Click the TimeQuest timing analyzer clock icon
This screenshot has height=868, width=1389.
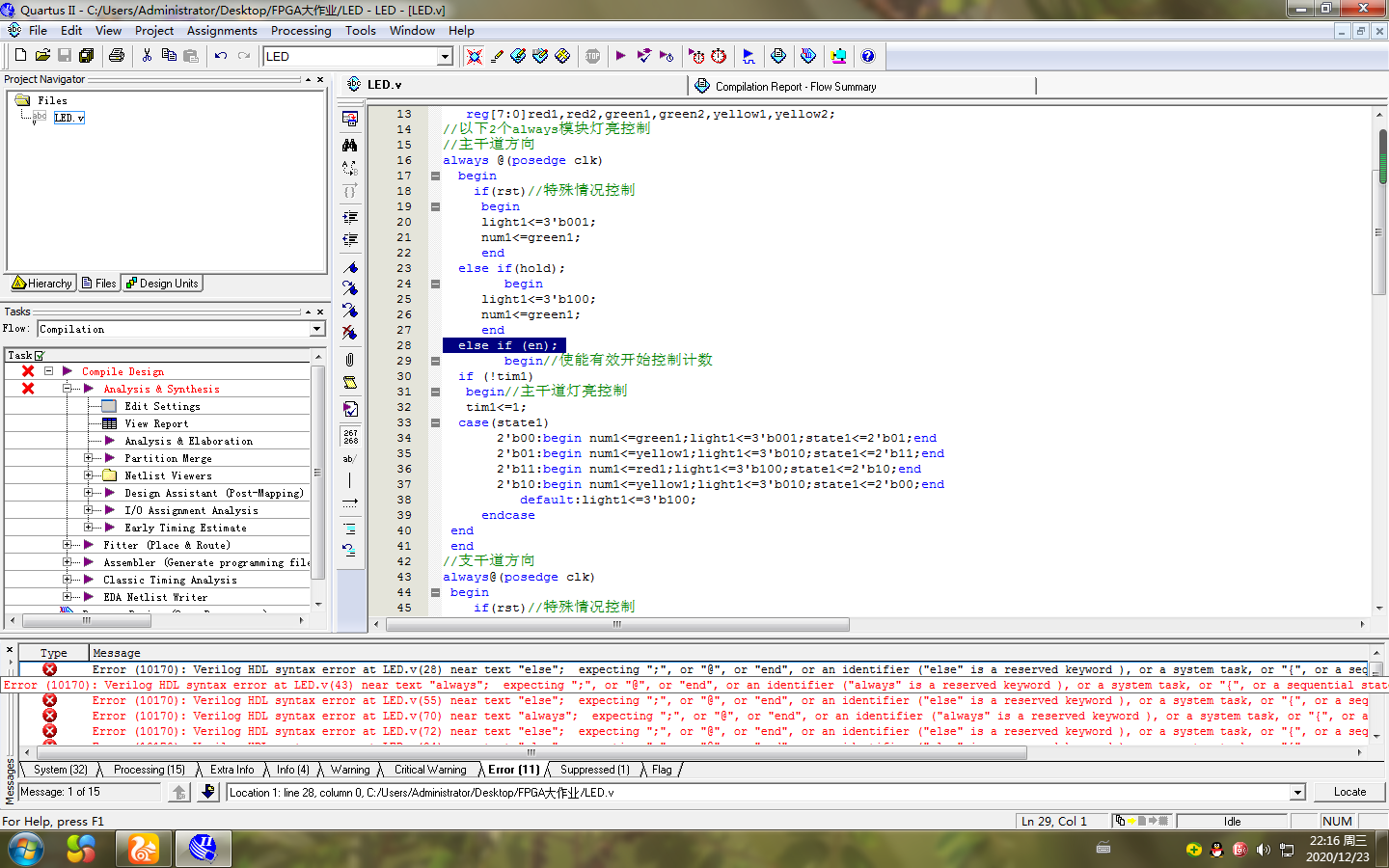(x=719, y=56)
